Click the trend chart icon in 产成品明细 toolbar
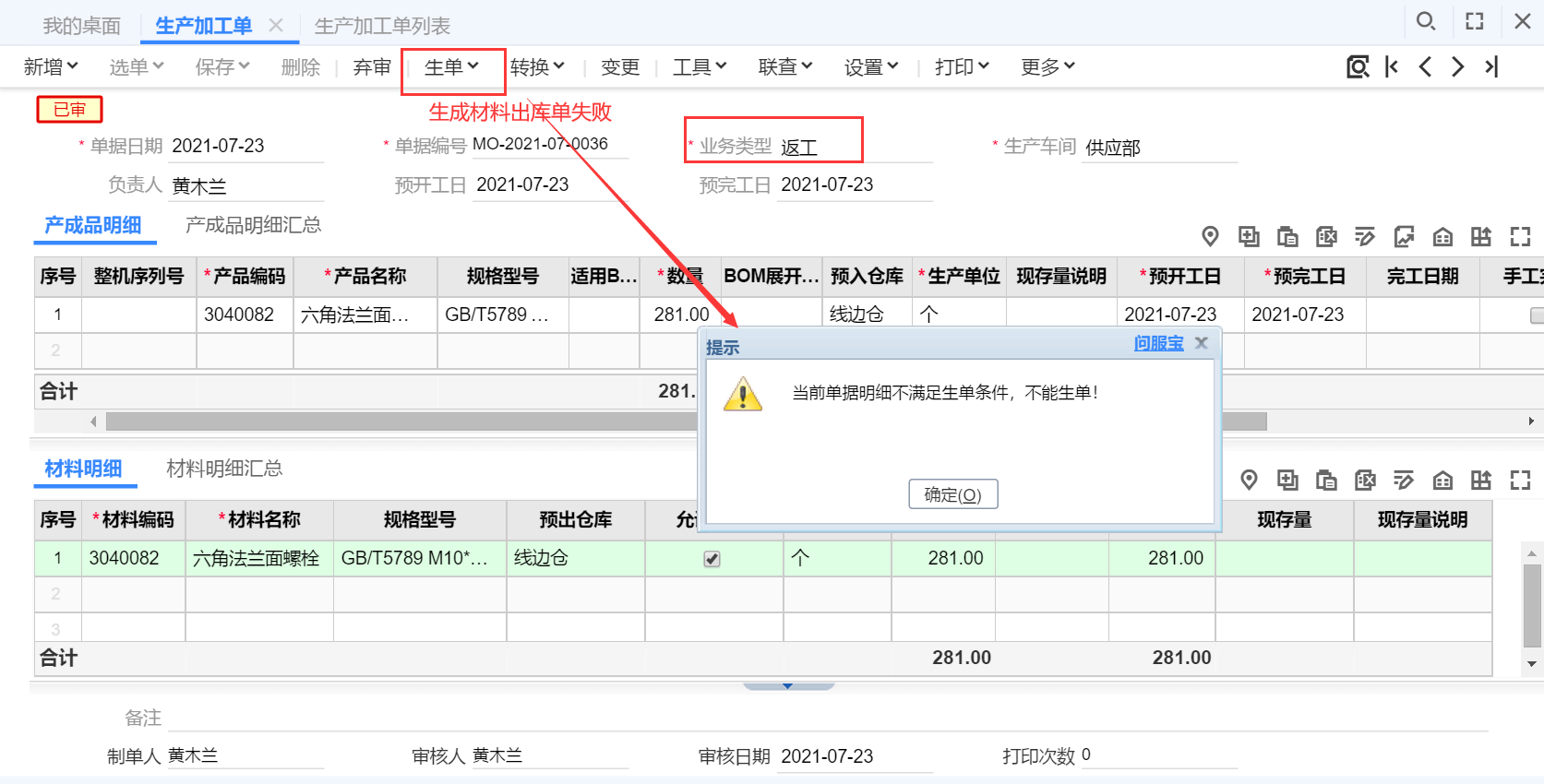Screen dimensions: 1544x784 (1404, 237)
